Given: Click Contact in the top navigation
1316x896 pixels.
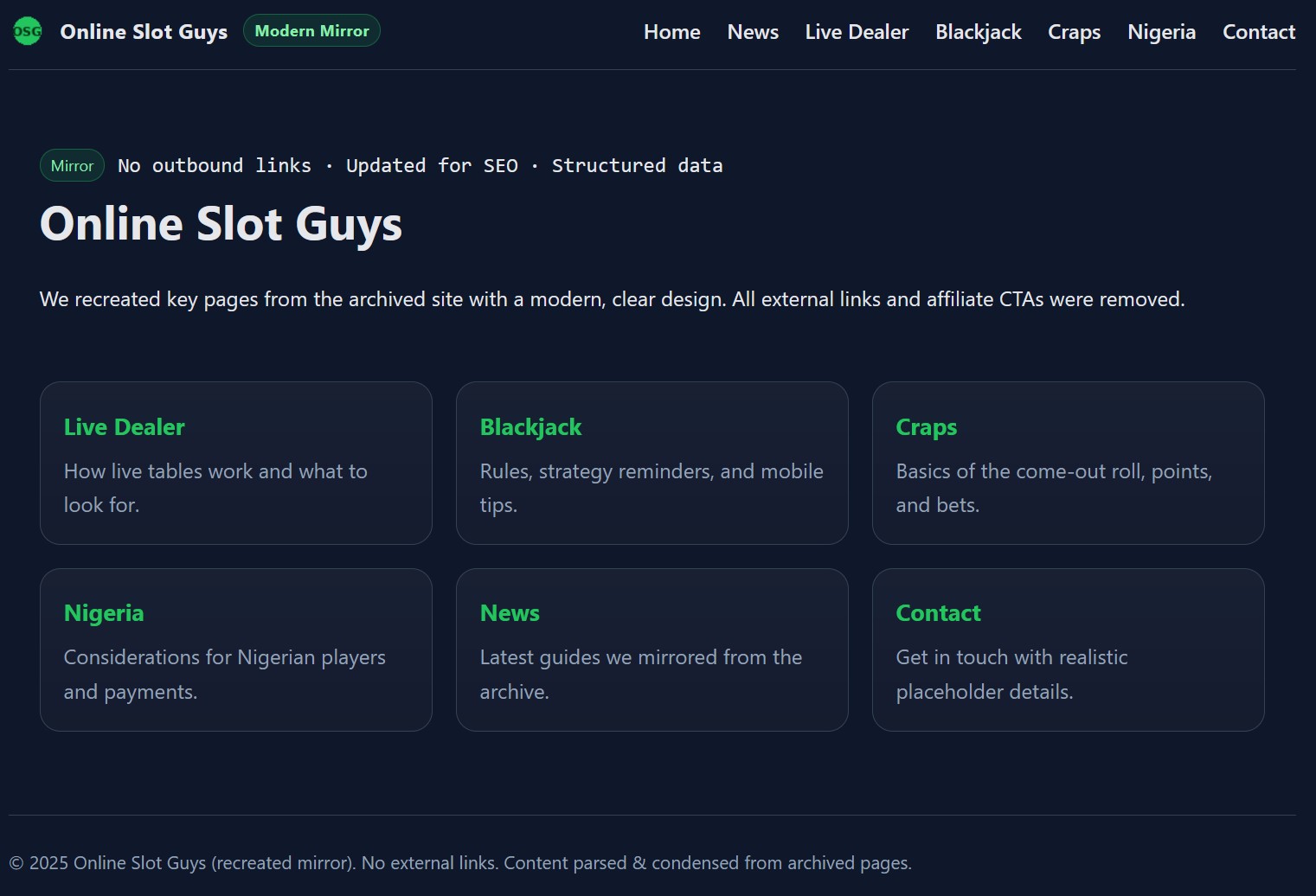Looking at the screenshot, I should (x=1258, y=32).
